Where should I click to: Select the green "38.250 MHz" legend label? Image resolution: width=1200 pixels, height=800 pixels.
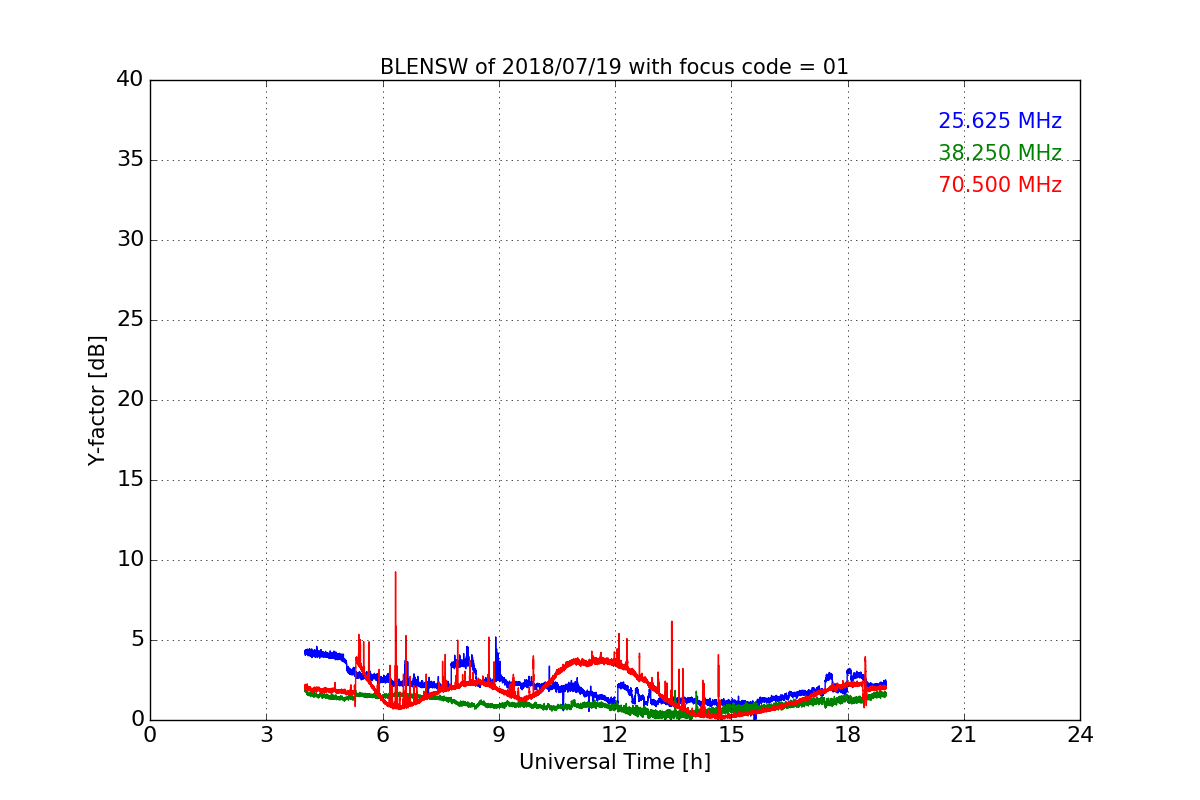coord(1000,153)
